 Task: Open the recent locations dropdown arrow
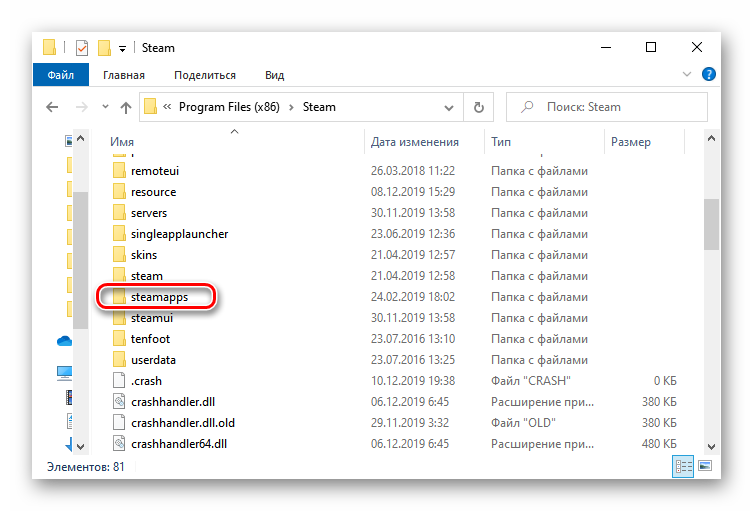105,107
